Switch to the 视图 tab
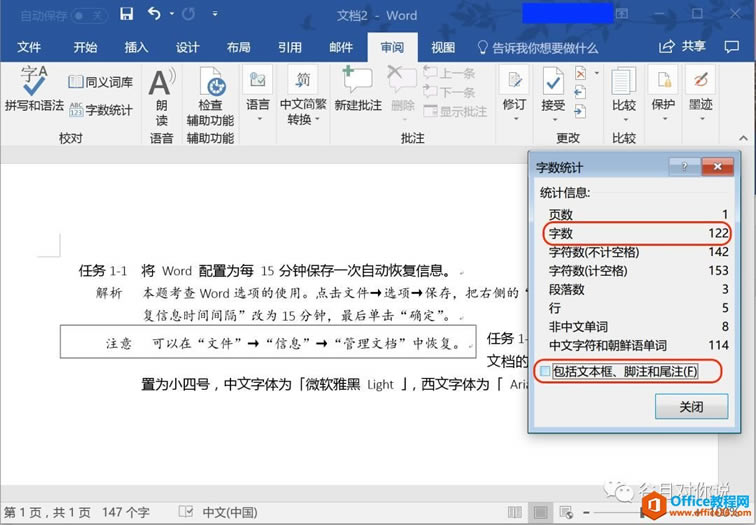This screenshot has width=756, height=525. (443, 47)
